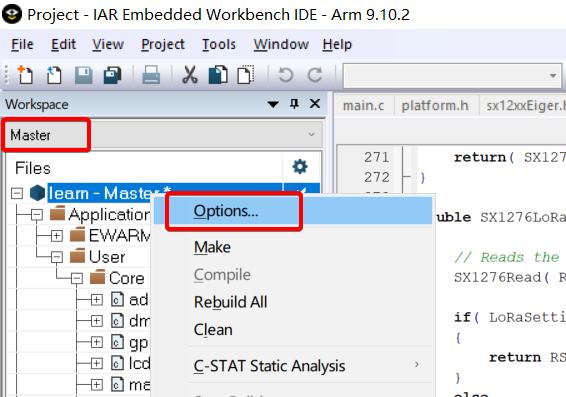
Task: Click inside the toolbar search input field
Action: [445, 76]
